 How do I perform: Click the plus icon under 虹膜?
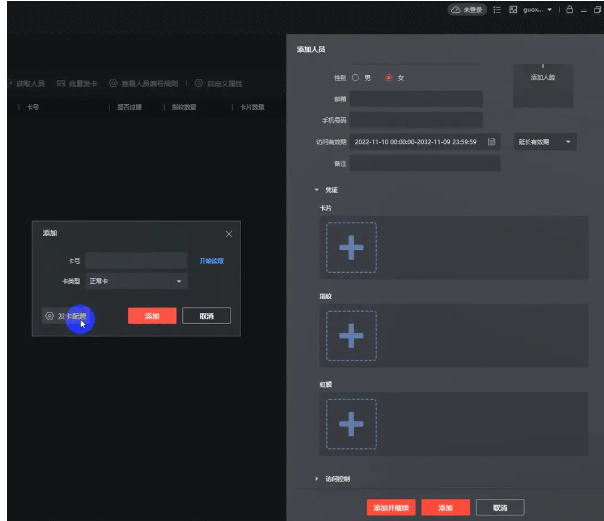coord(351,424)
